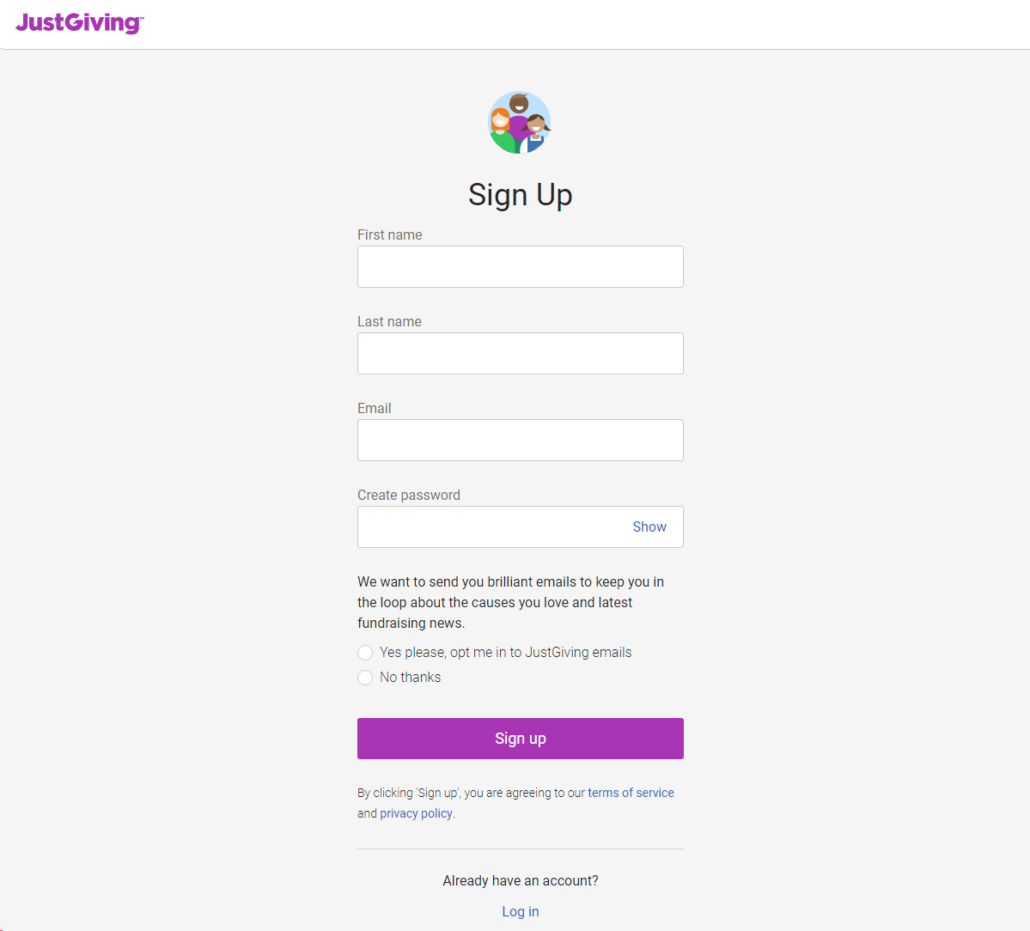This screenshot has height=931, width=1030.
Task: Show the password characters
Action: [x=649, y=527]
